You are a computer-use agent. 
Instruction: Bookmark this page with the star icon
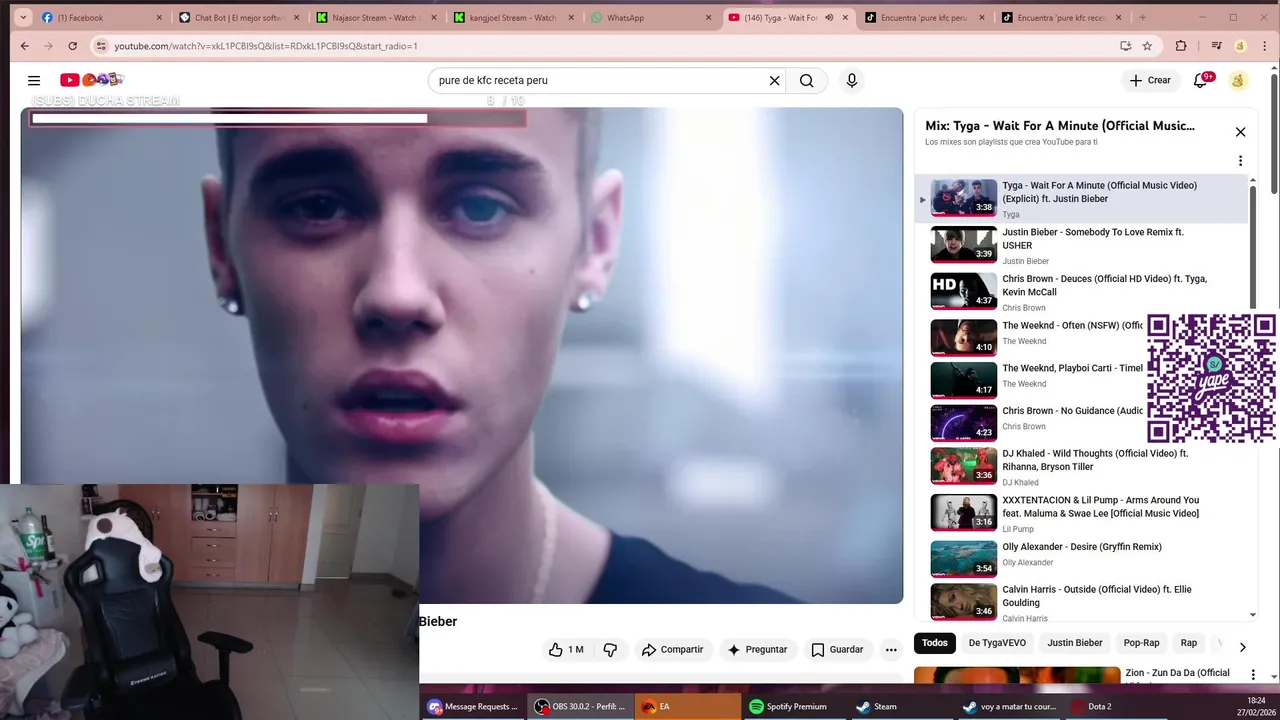click(1147, 46)
